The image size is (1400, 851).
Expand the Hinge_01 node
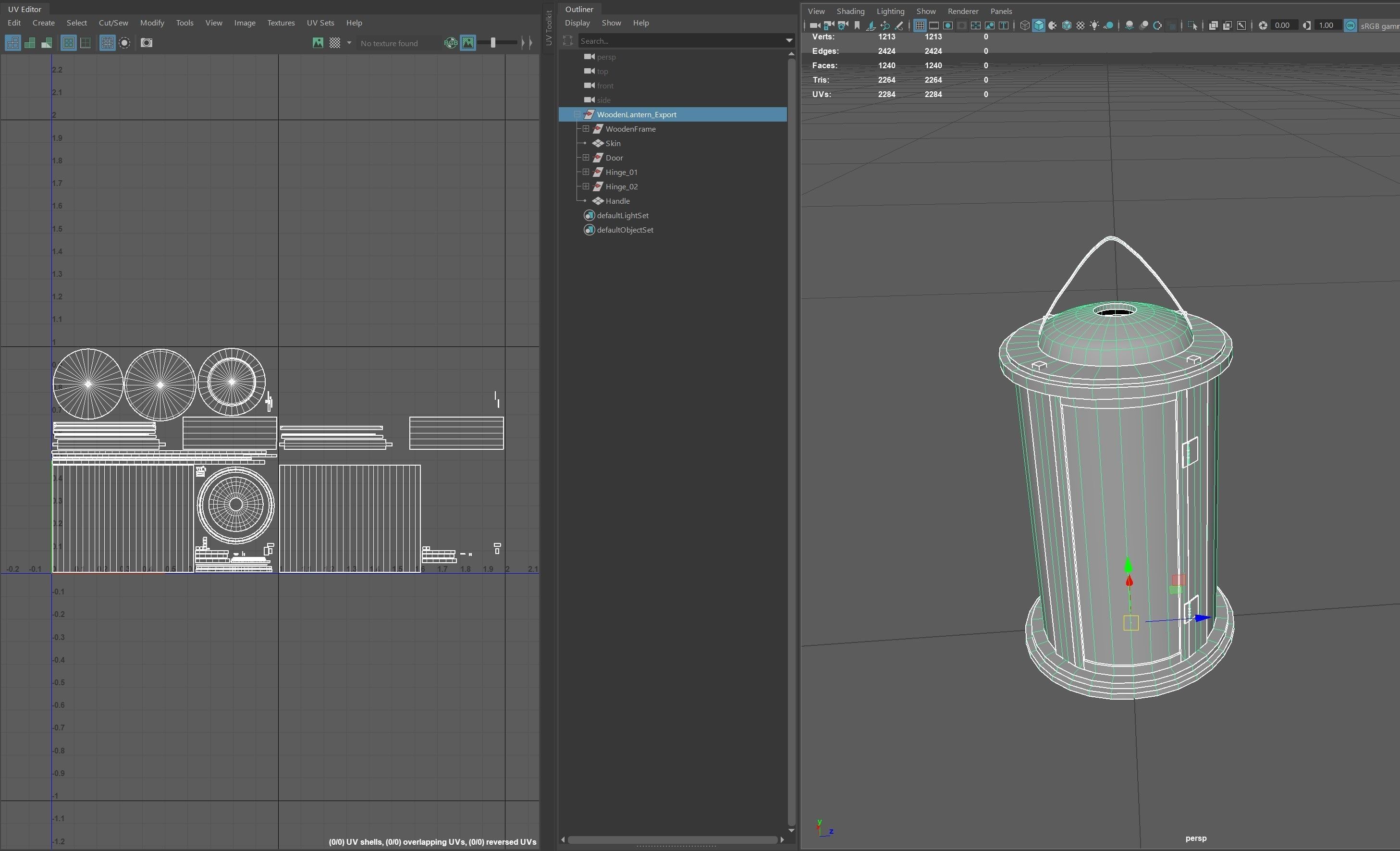[x=585, y=172]
